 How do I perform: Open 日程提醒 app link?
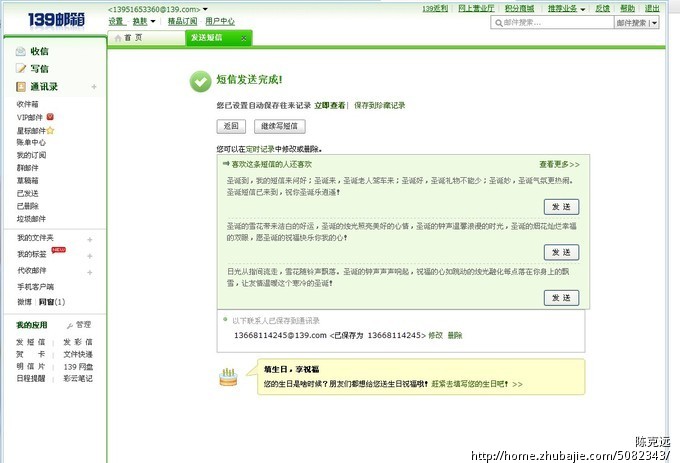[31, 378]
